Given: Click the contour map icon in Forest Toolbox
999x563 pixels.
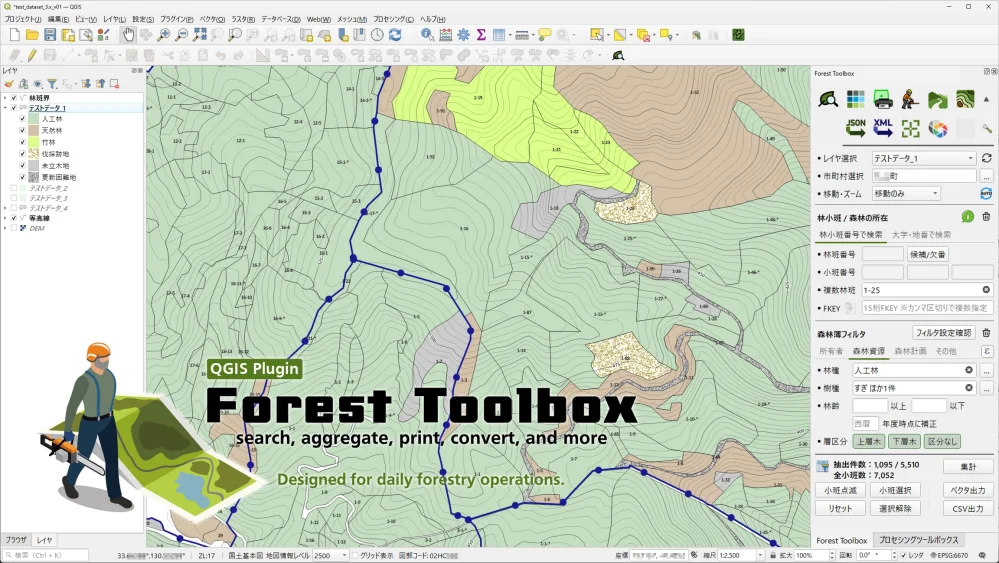Looking at the screenshot, I should click(965, 99).
